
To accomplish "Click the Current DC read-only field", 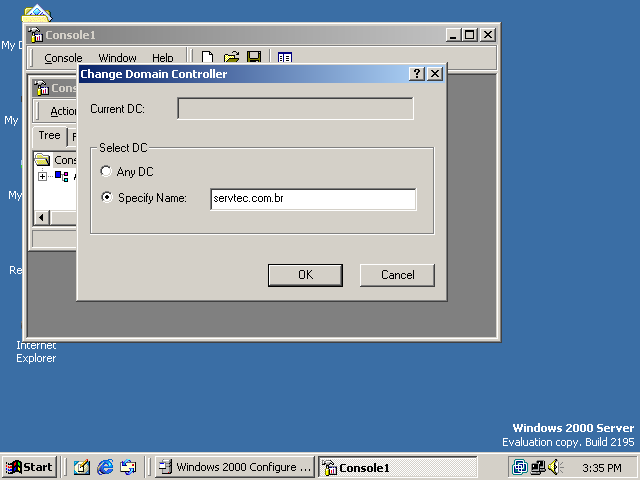I will tap(295, 109).
